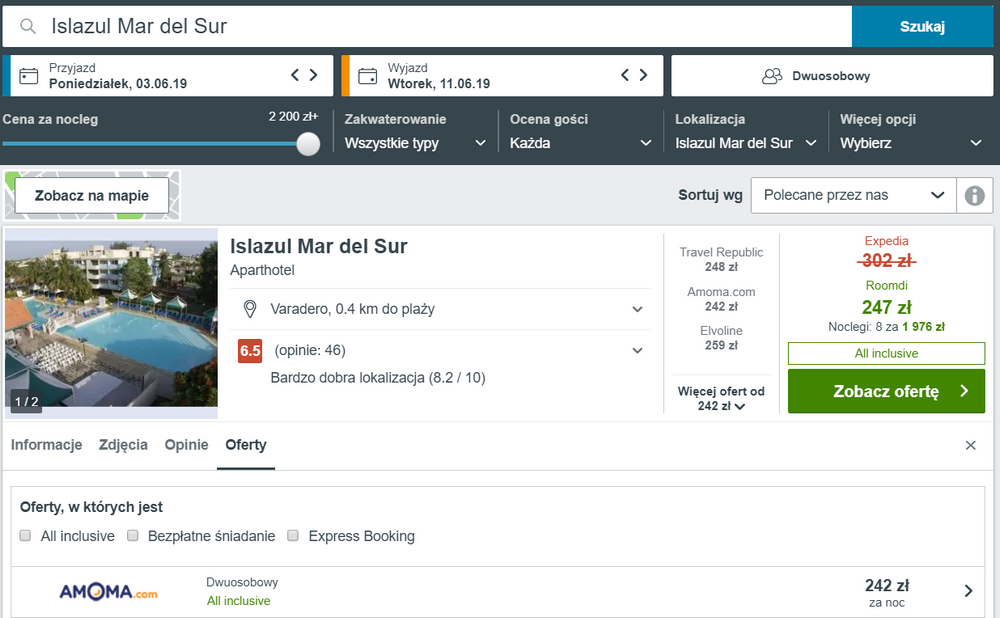
Task: Open the sorting info icon
Action: pyautogui.click(x=974, y=195)
